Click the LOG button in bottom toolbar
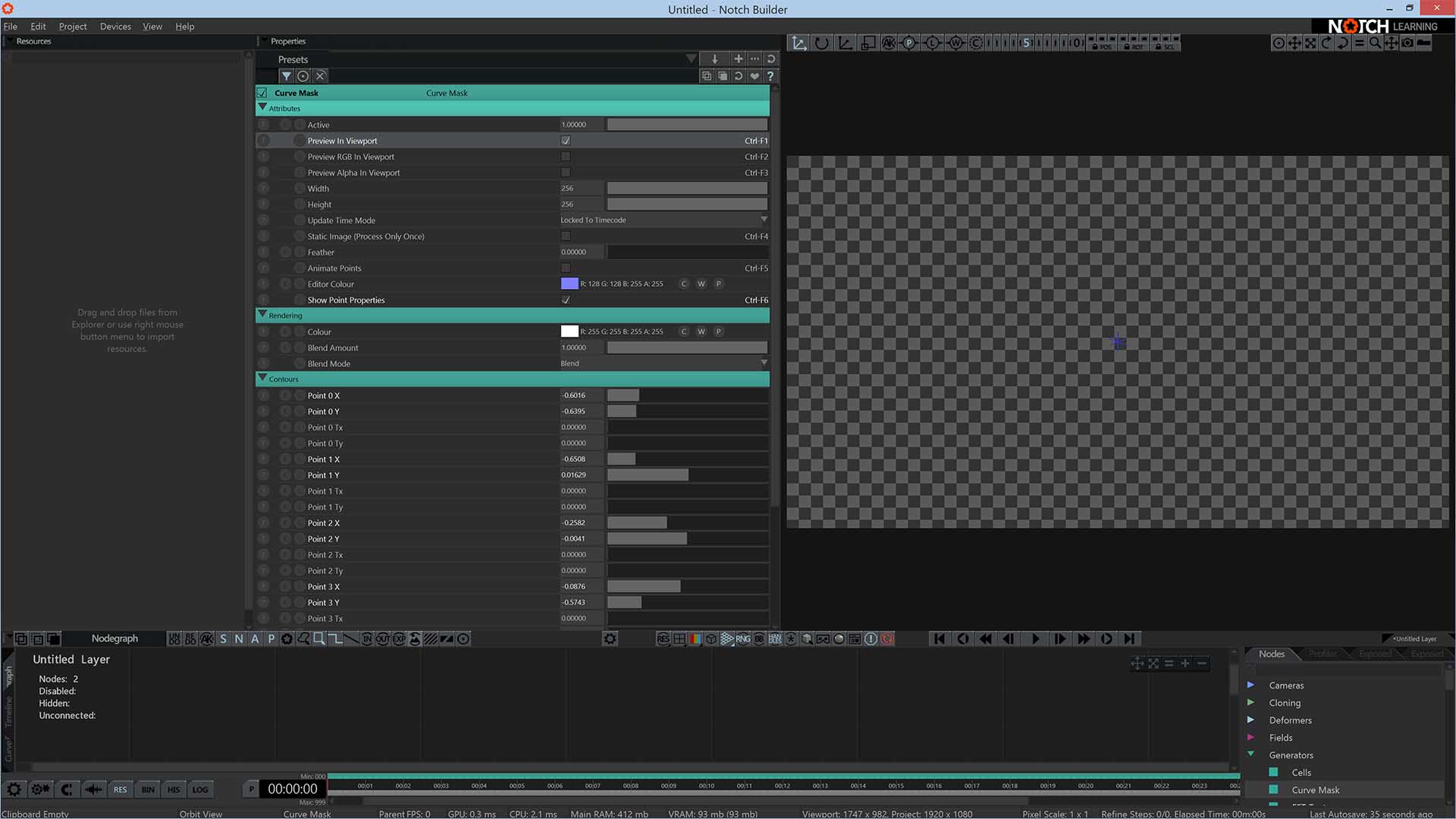The width and height of the screenshot is (1456, 819). coord(200,789)
